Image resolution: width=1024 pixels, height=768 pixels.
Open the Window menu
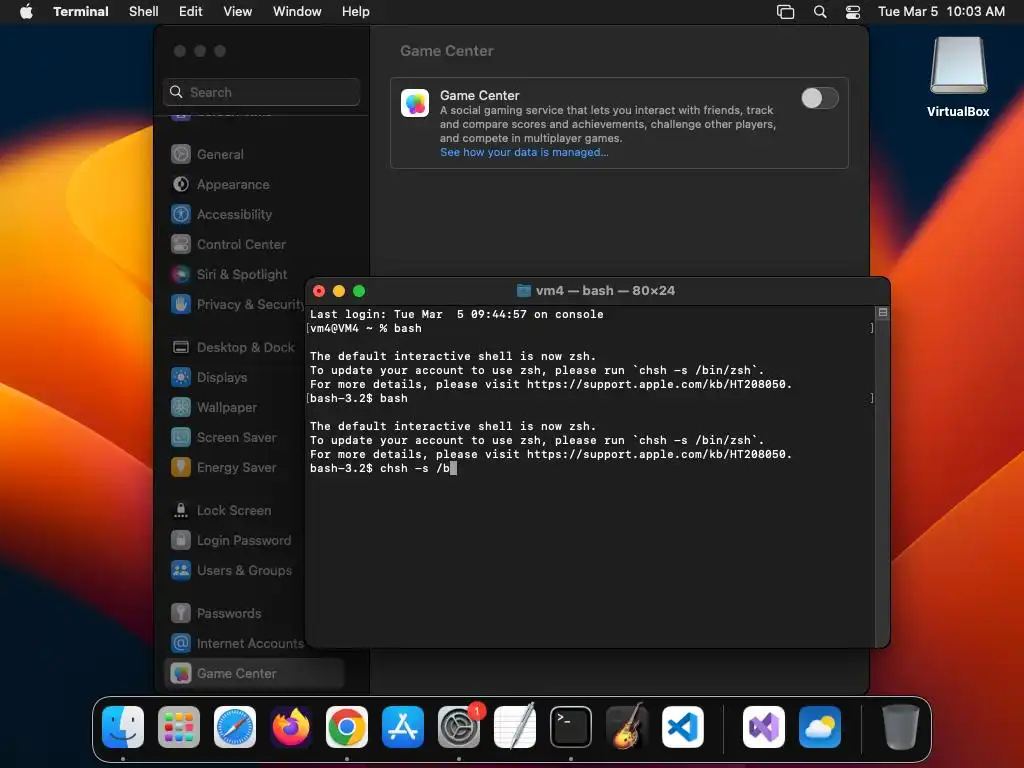point(297,11)
